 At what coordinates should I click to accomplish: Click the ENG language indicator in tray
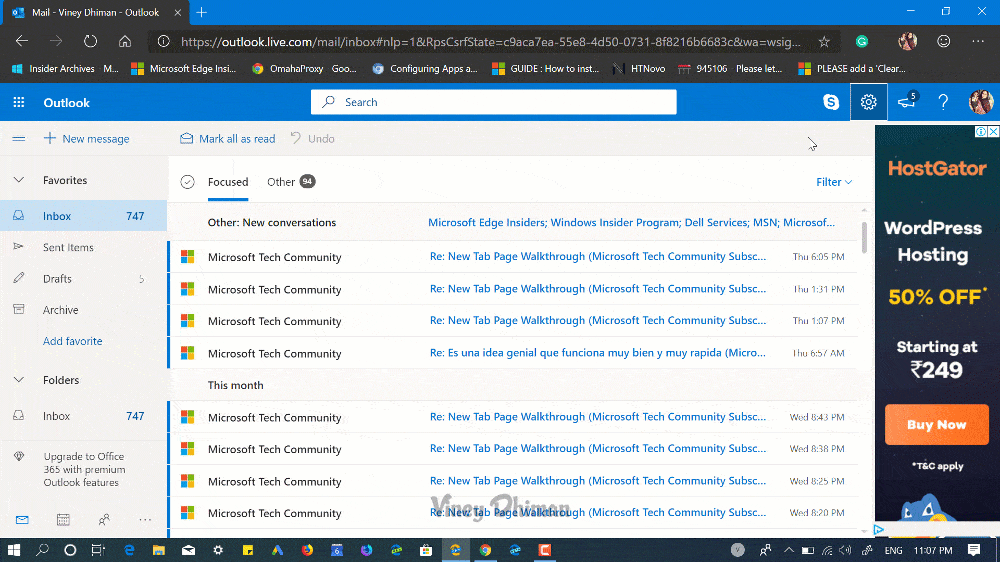click(893, 550)
